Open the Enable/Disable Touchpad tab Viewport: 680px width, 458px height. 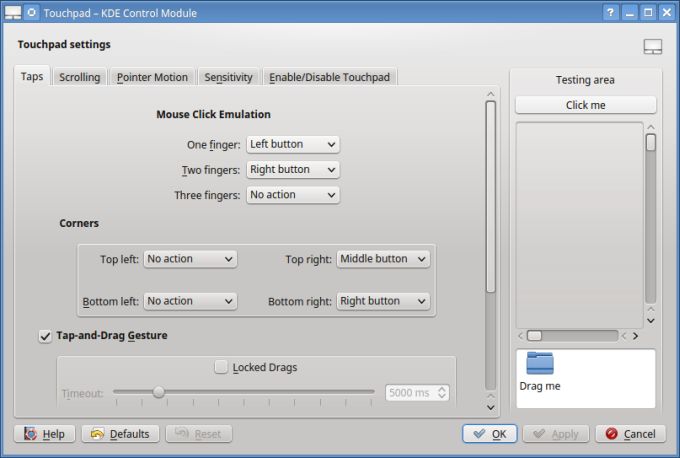click(x=330, y=77)
